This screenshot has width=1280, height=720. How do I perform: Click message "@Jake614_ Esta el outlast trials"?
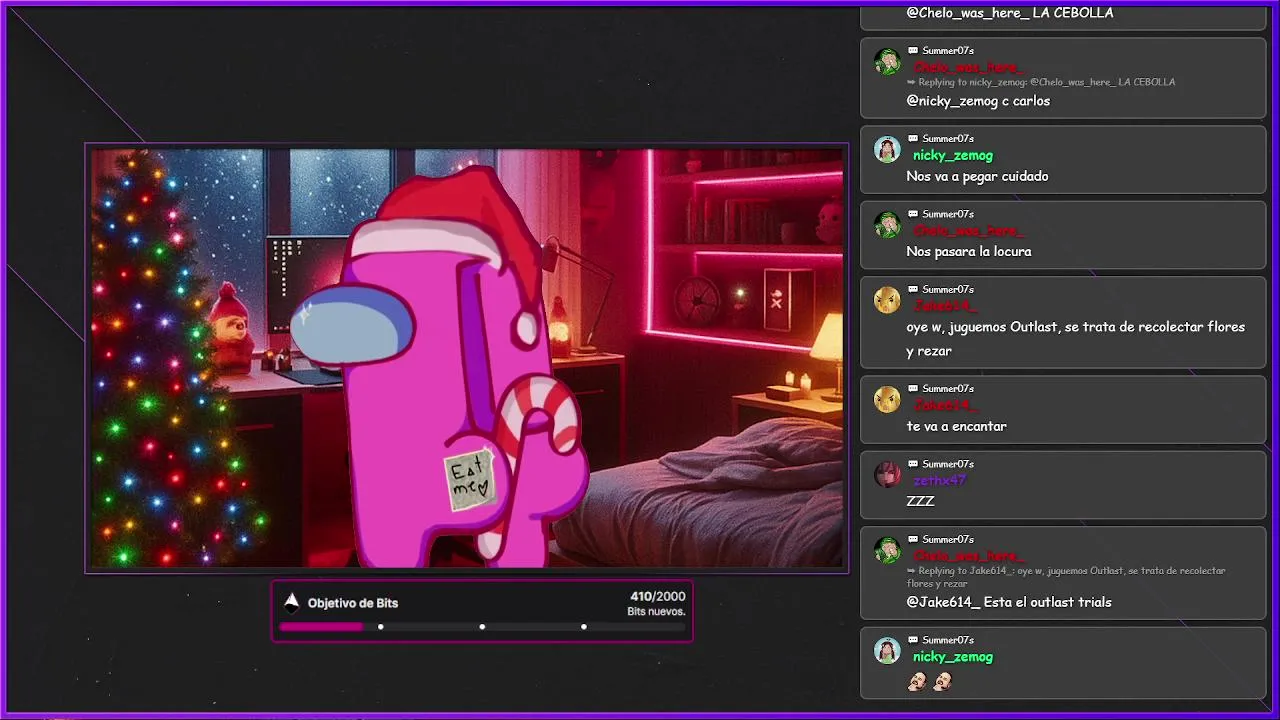[1009, 602]
